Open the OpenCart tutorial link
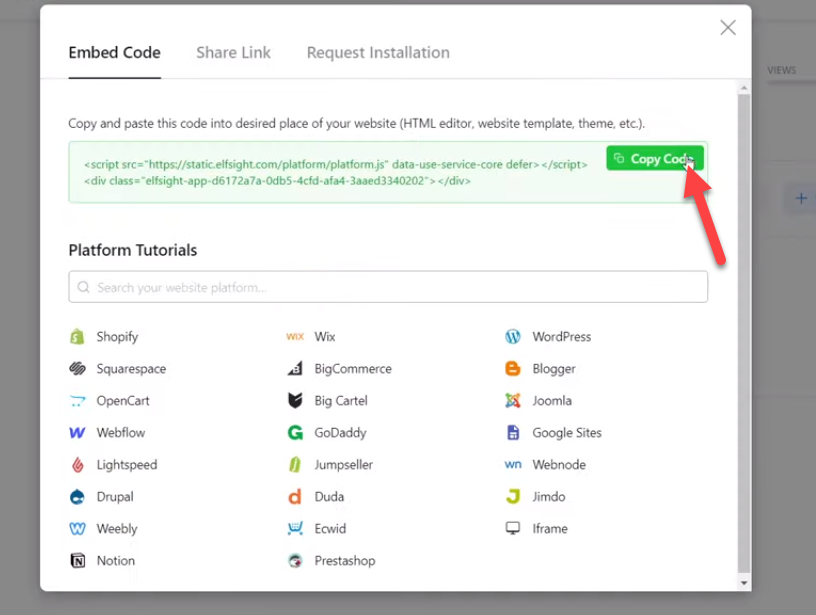816x615 pixels. [123, 401]
